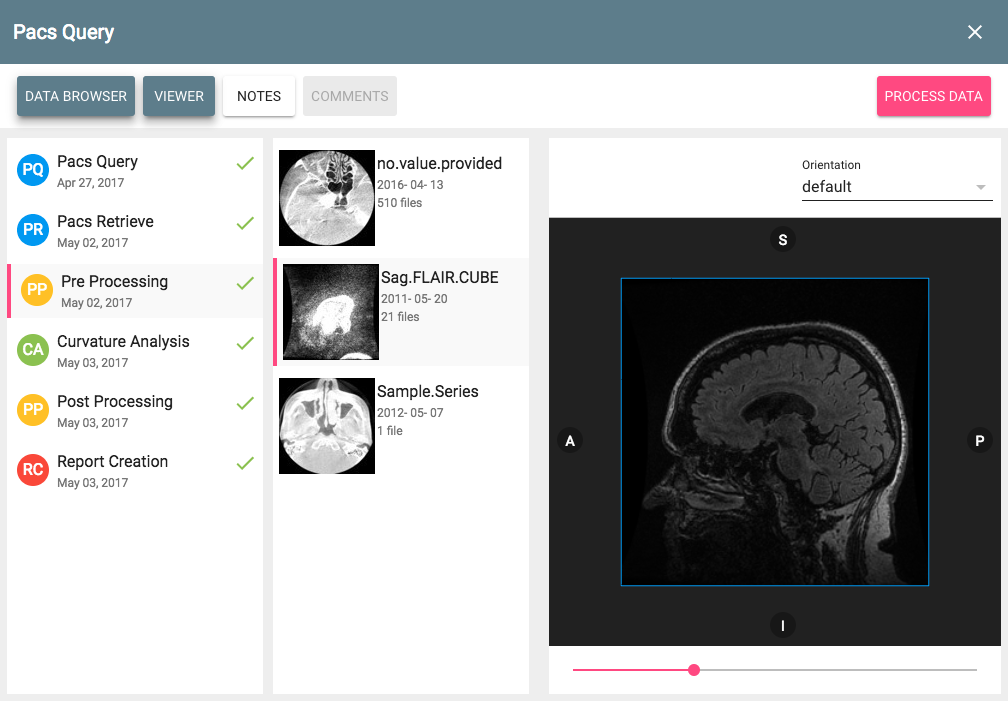Open the Data Browser view
The height and width of the screenshot is (701, 1008).
[76, 96]
